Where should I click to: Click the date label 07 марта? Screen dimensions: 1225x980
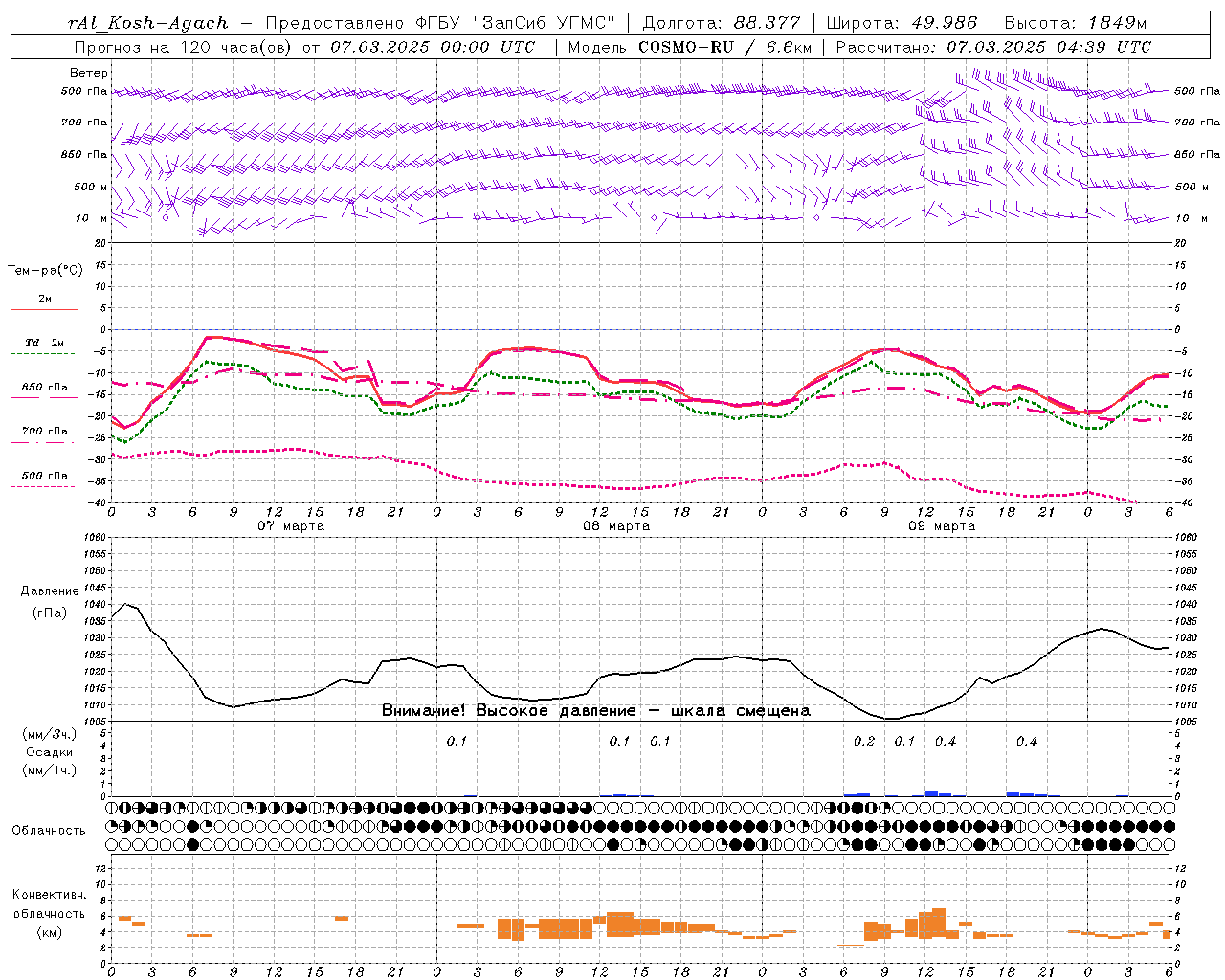tap(291, 526)
